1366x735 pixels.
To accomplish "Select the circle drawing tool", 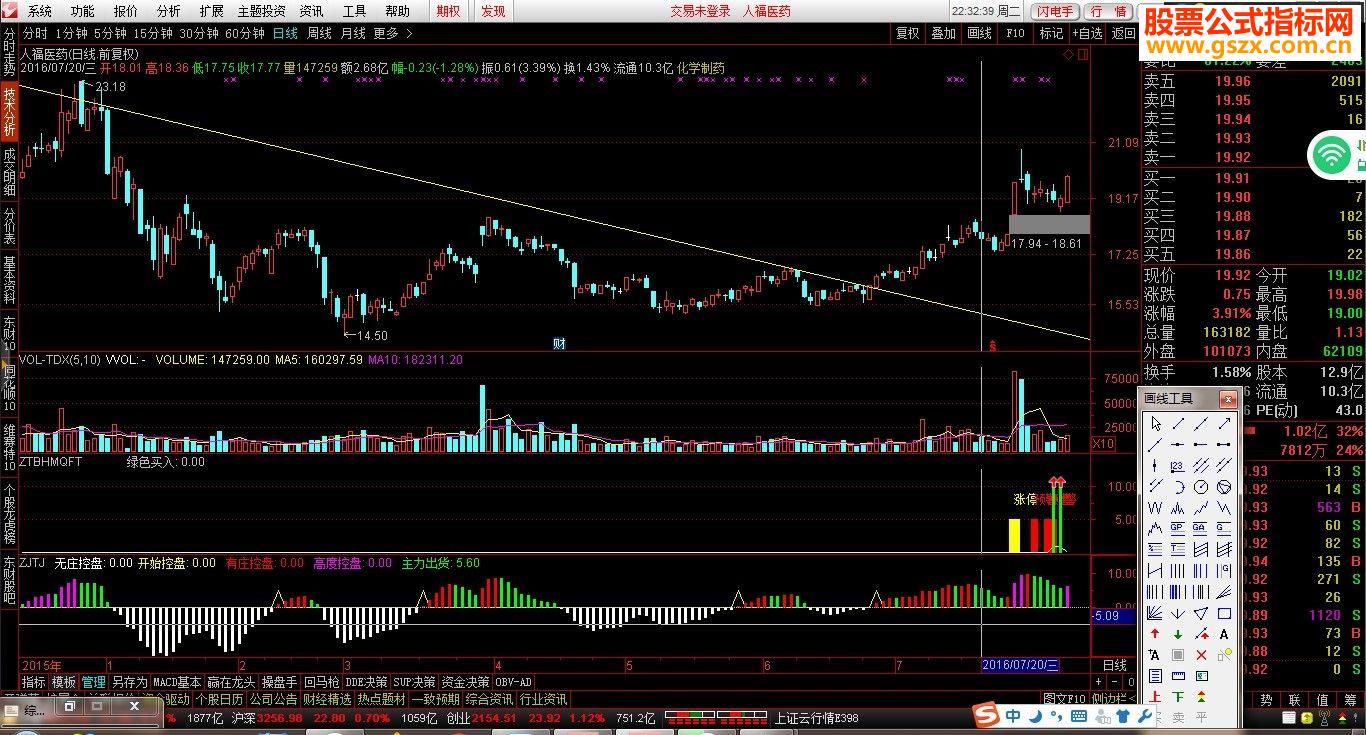I will coord(1201,486).
